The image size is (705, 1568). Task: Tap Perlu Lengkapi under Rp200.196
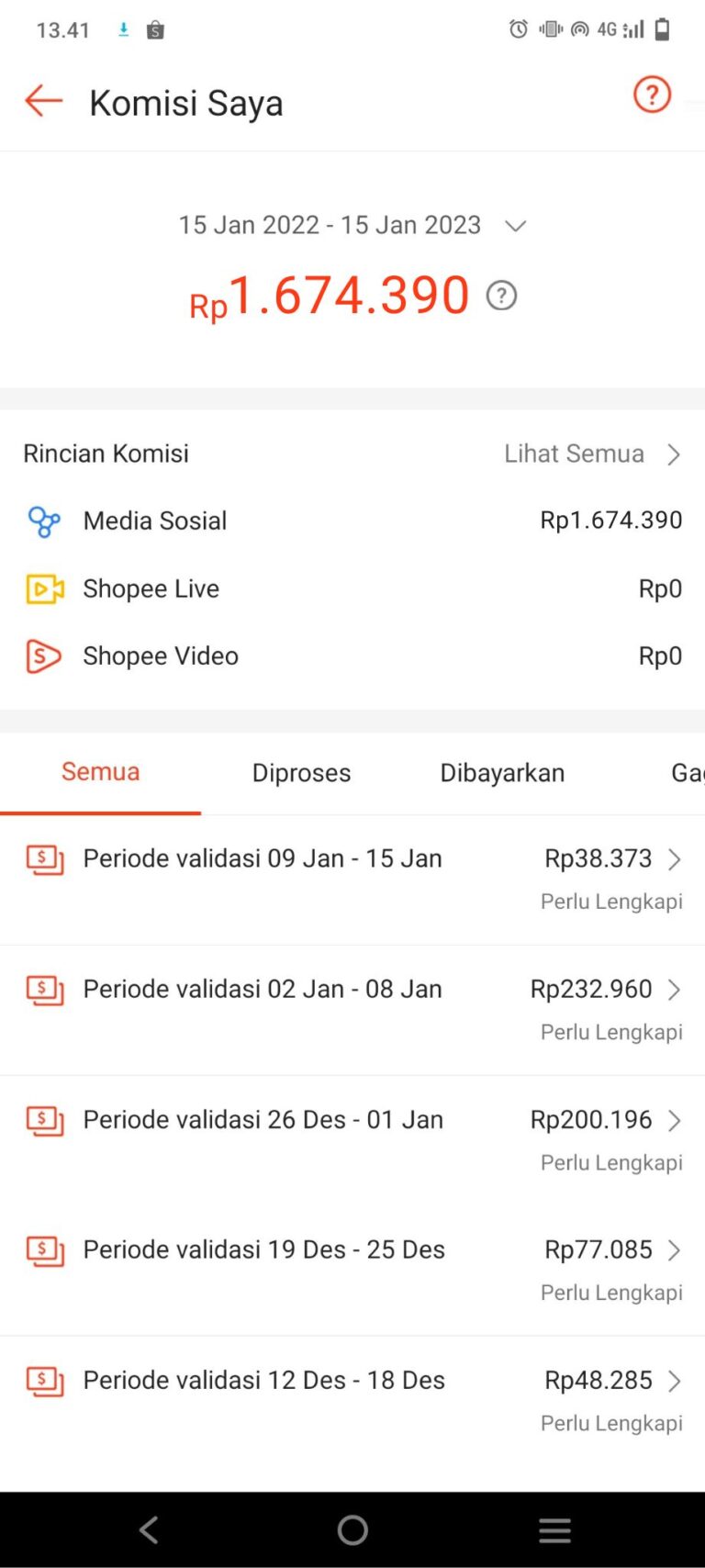click(x=611, y=1163)
